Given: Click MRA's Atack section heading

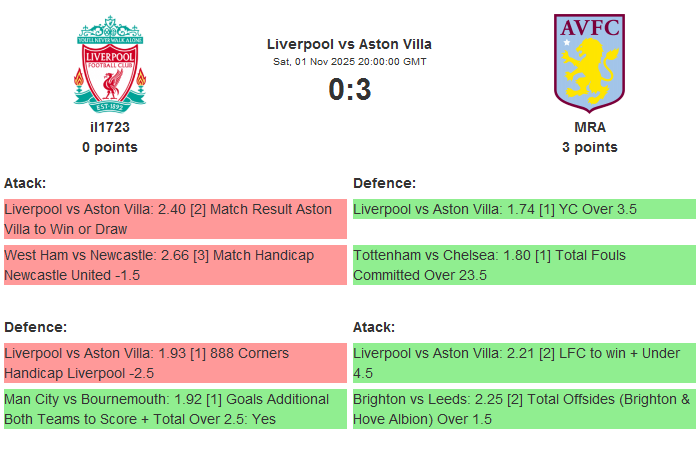Looking at the screenshot, I should (x=374, y=327).
